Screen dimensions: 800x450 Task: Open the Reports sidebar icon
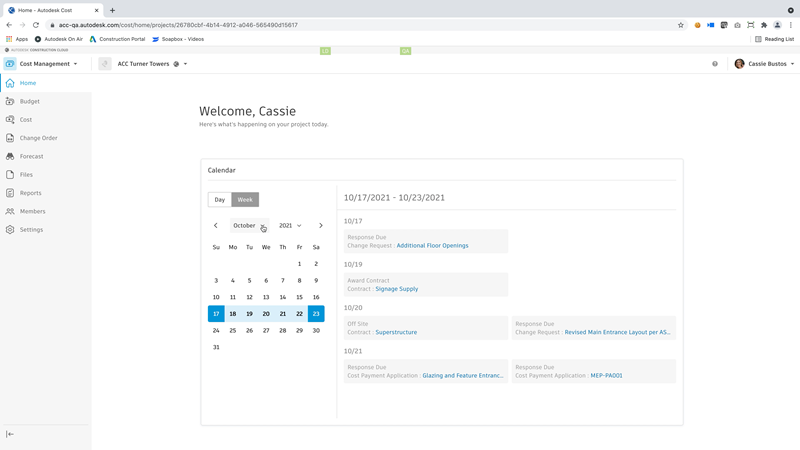tap(10, 193)
